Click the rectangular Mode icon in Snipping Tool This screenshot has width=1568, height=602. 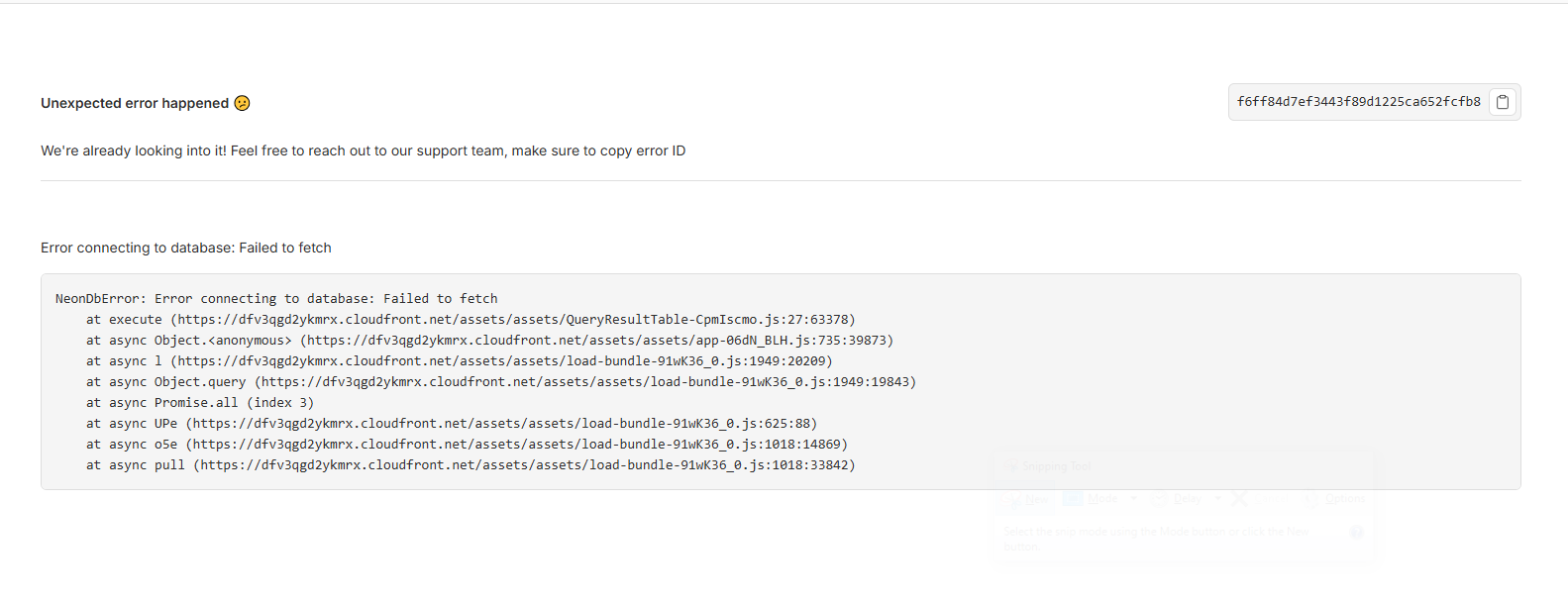tap(1073, 499)
